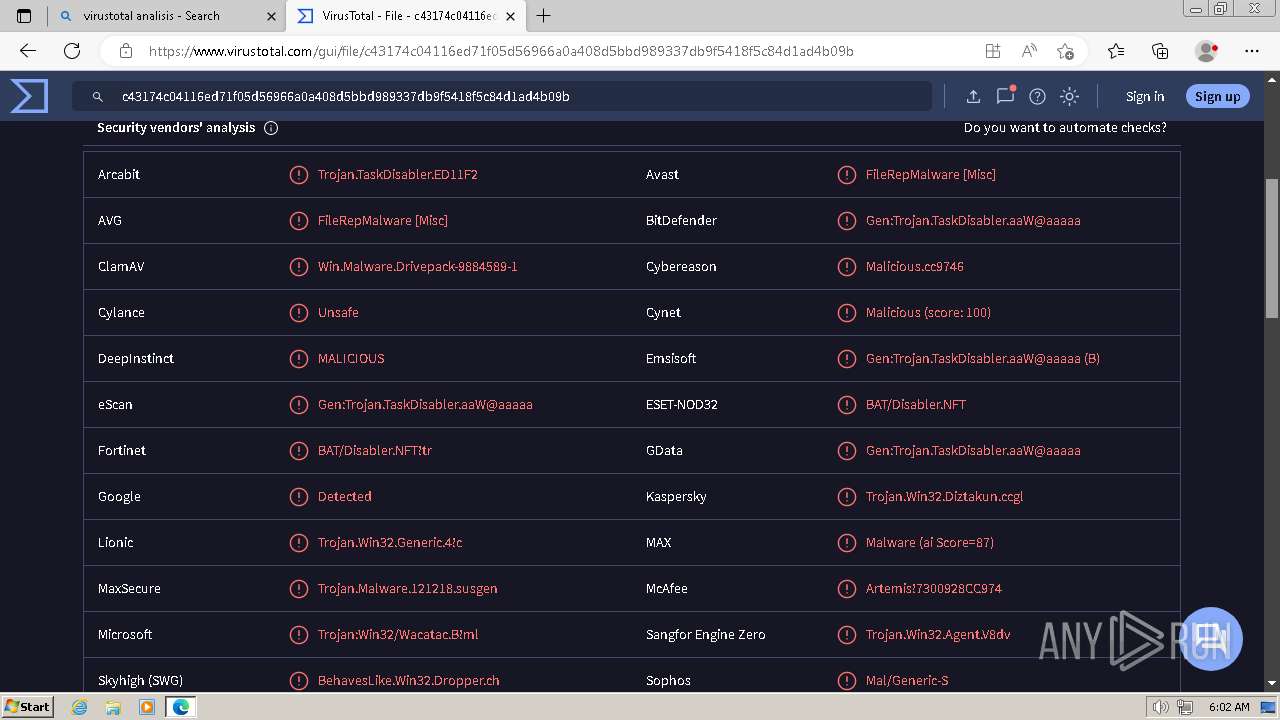The height and width of the screenshot is (720, 1280).
Task: Click BehavesLike.Win32.Dropper.ch detection
Action: [409, 681]
